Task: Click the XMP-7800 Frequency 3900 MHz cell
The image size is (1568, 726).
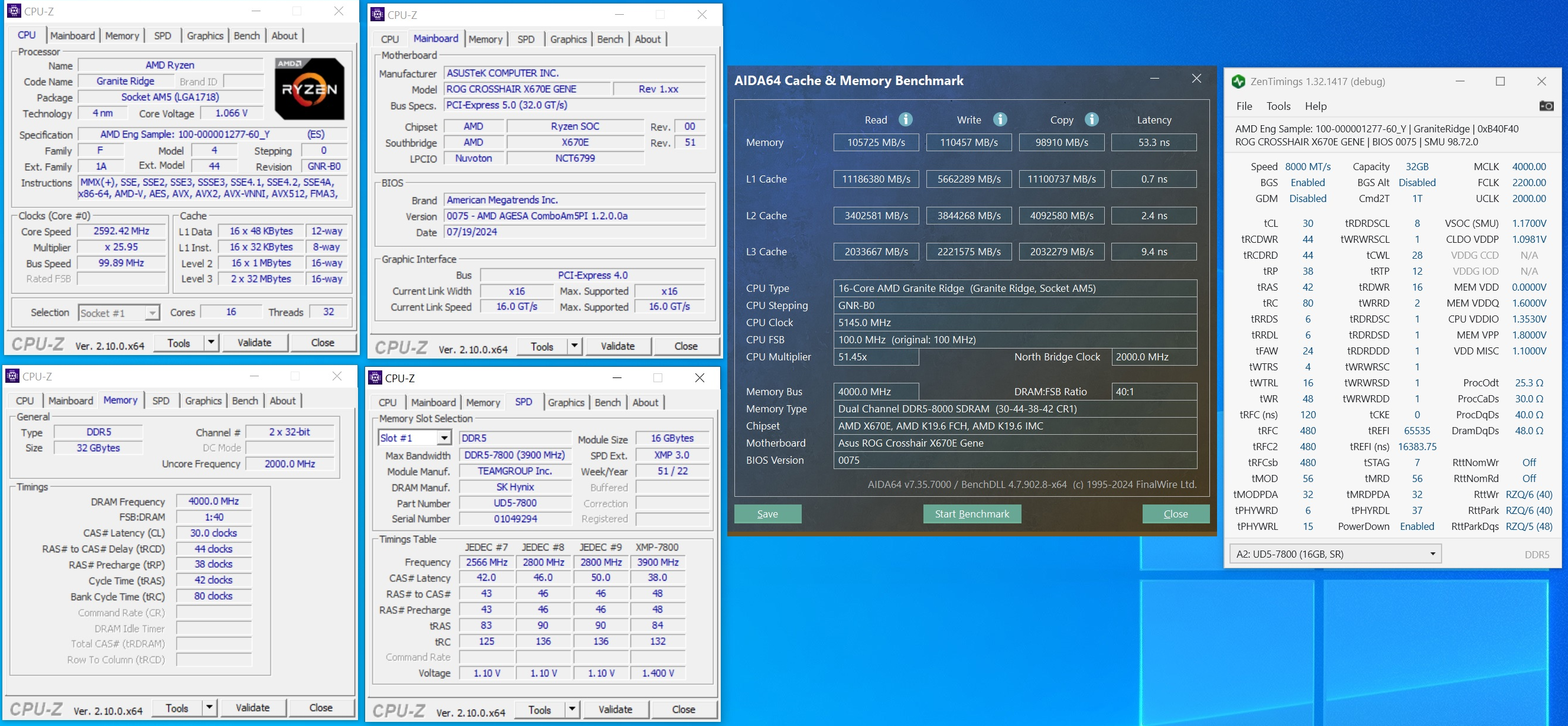Action: point(658,562)
